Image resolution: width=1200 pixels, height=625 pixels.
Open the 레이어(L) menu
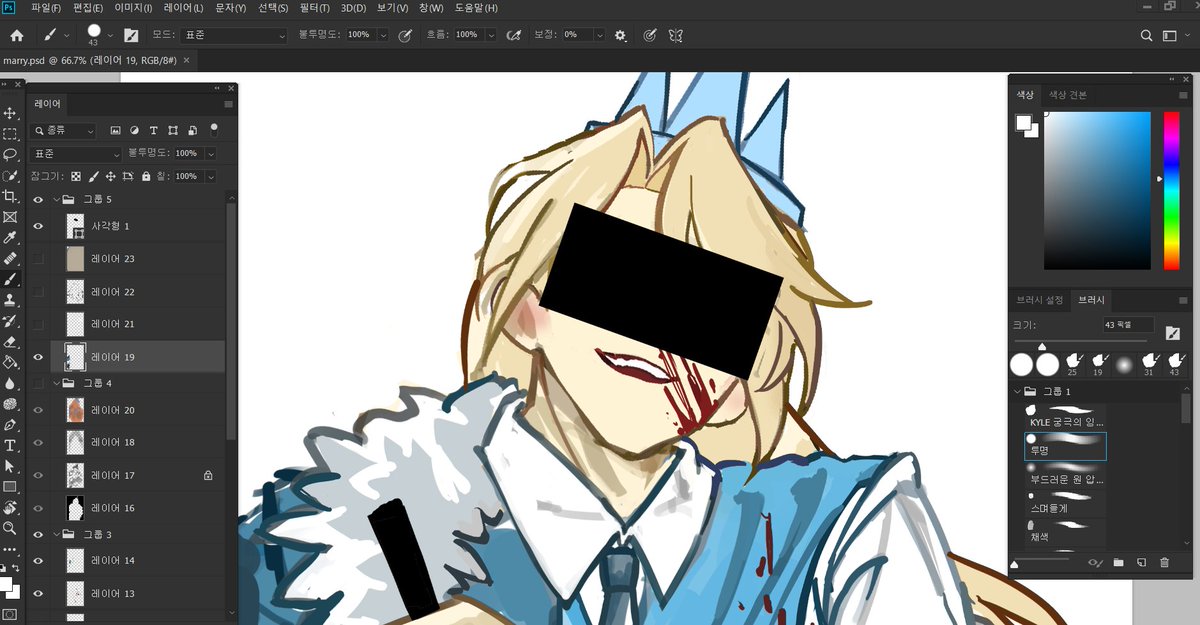[183, 8]
